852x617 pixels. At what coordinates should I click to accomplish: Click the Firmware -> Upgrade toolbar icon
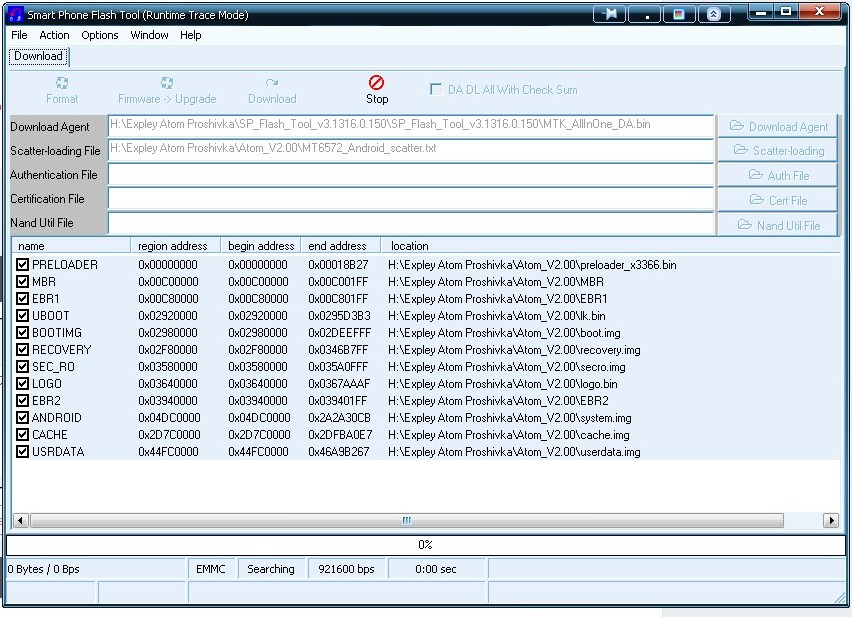[167, 83]
